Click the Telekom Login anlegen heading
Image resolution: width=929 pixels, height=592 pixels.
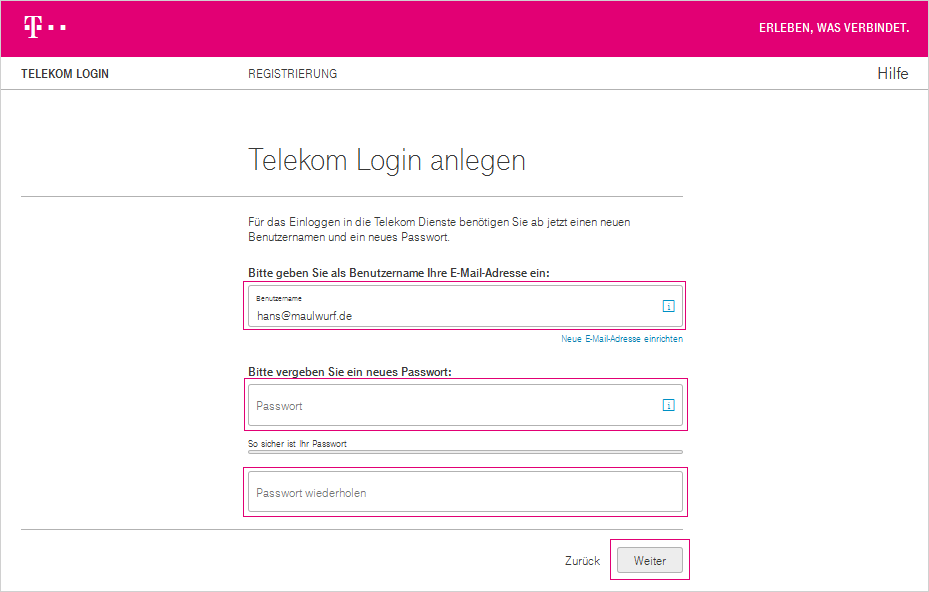[x=387, y=160]
